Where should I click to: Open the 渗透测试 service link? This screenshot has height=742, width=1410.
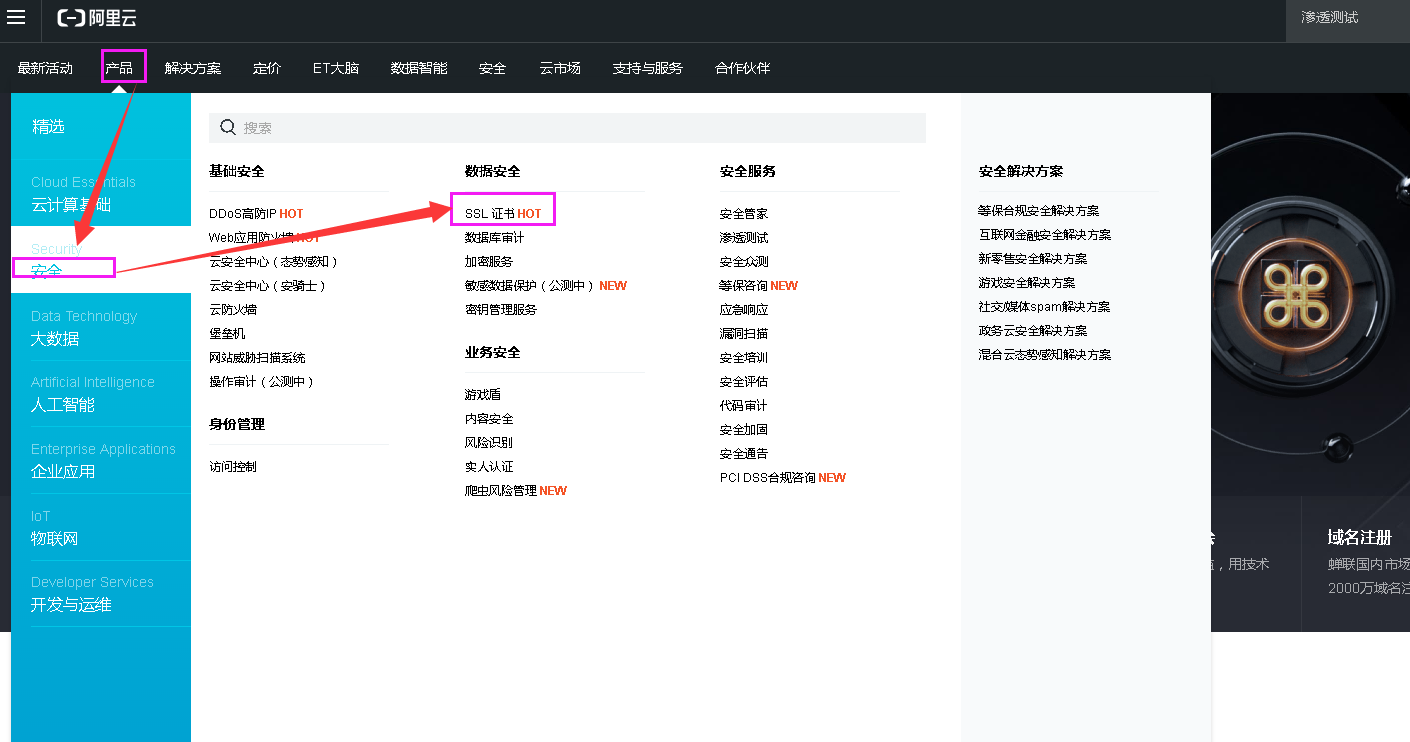coord(744,238)
